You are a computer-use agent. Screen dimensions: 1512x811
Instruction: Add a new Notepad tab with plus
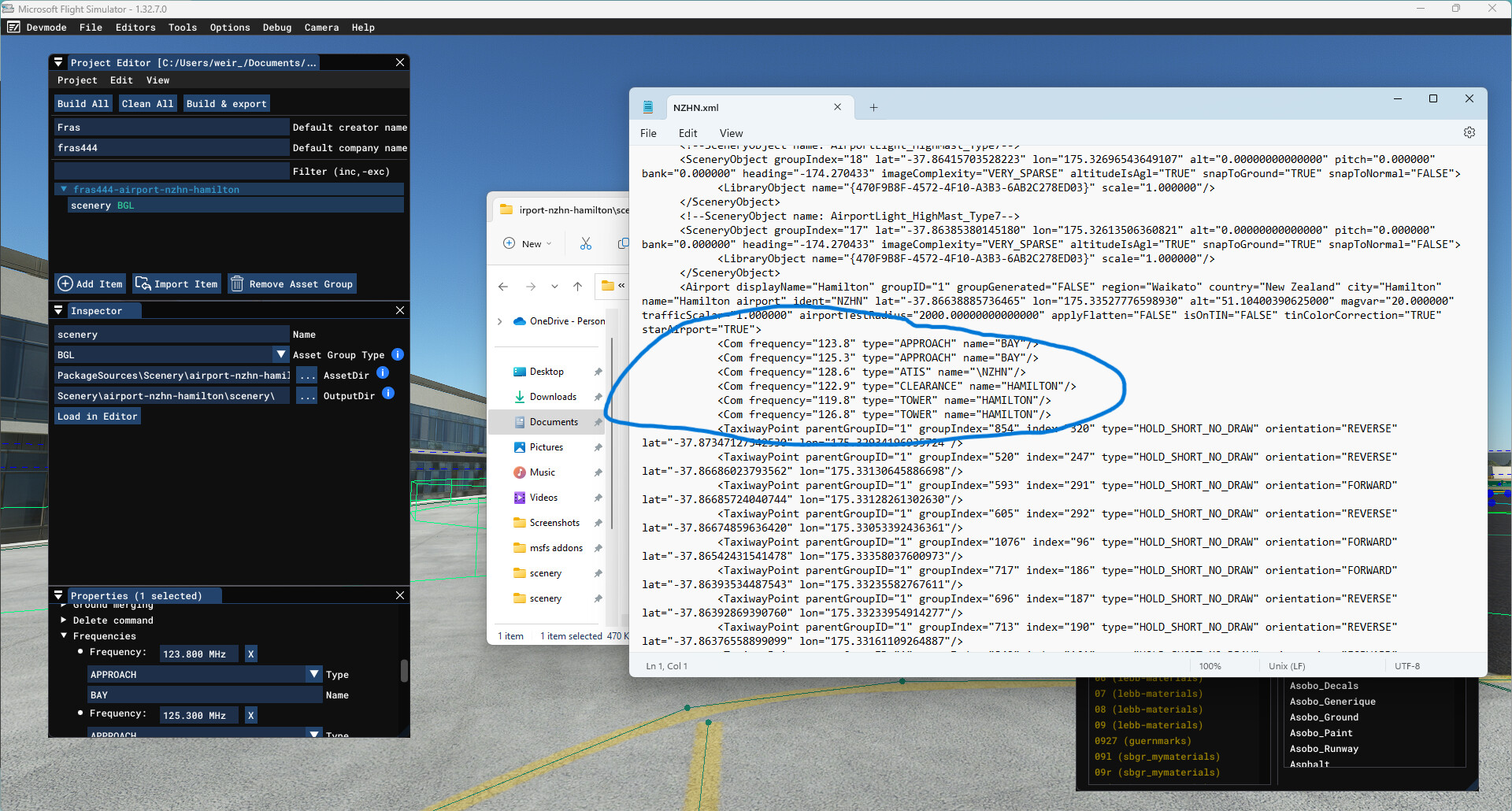coord(873,108)
